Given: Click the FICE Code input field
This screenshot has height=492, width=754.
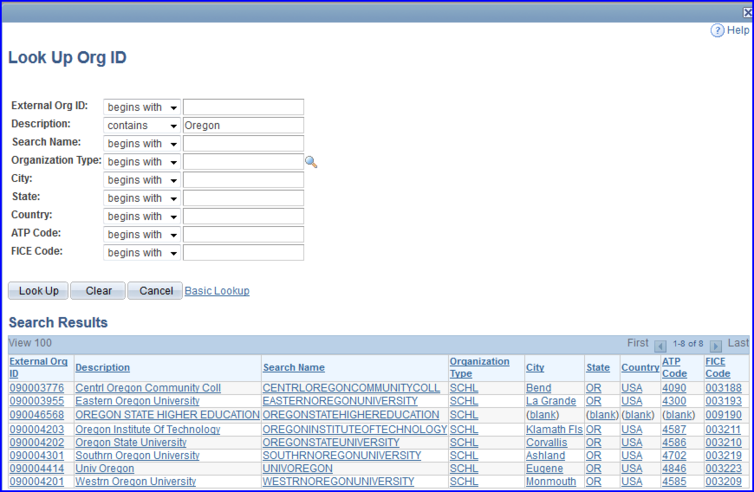Looking at the screenshot, I should 243,253.
